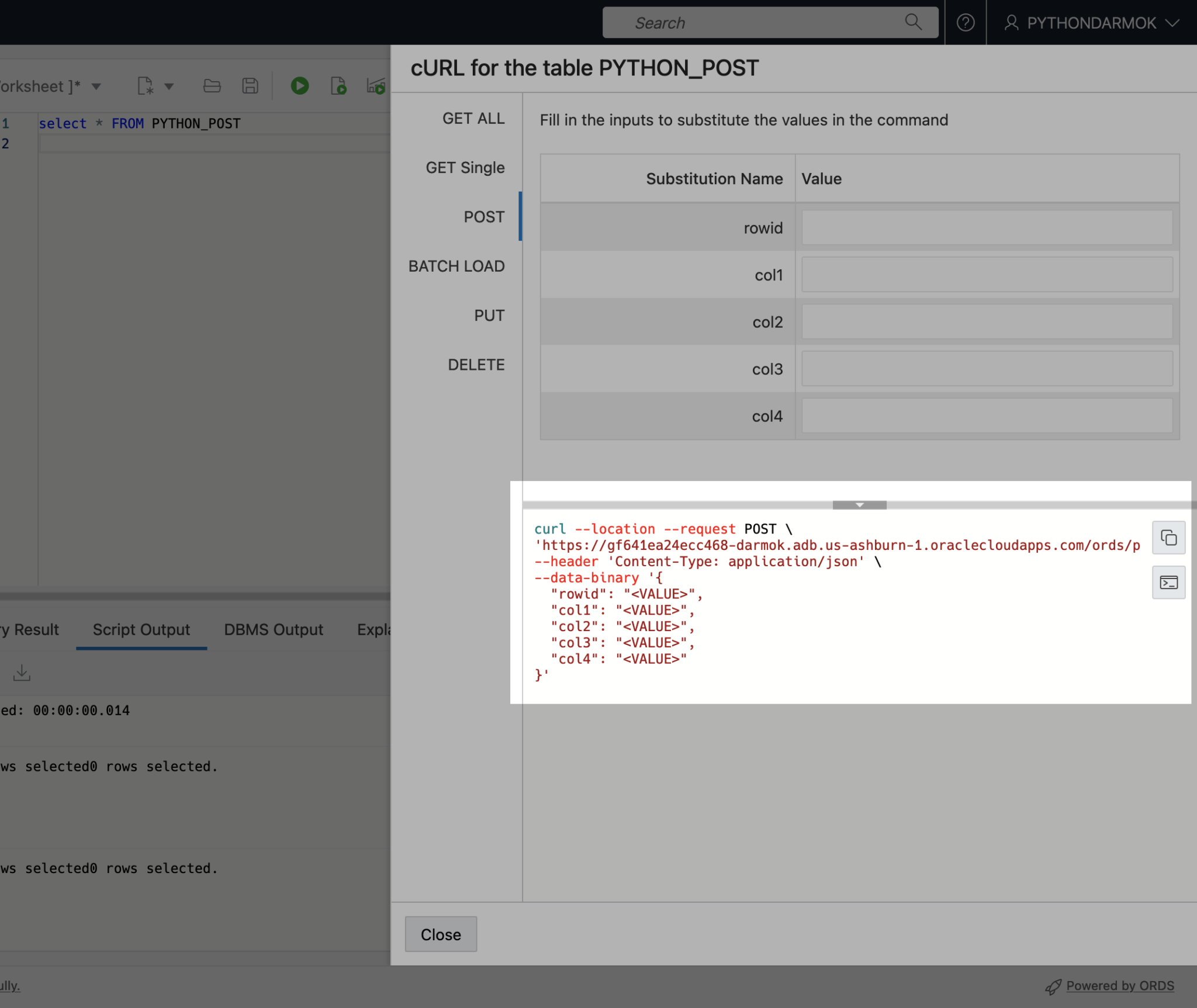Copy the cURL command using the copy icon
The image size is (1197, 1008).
(1168, 537)
